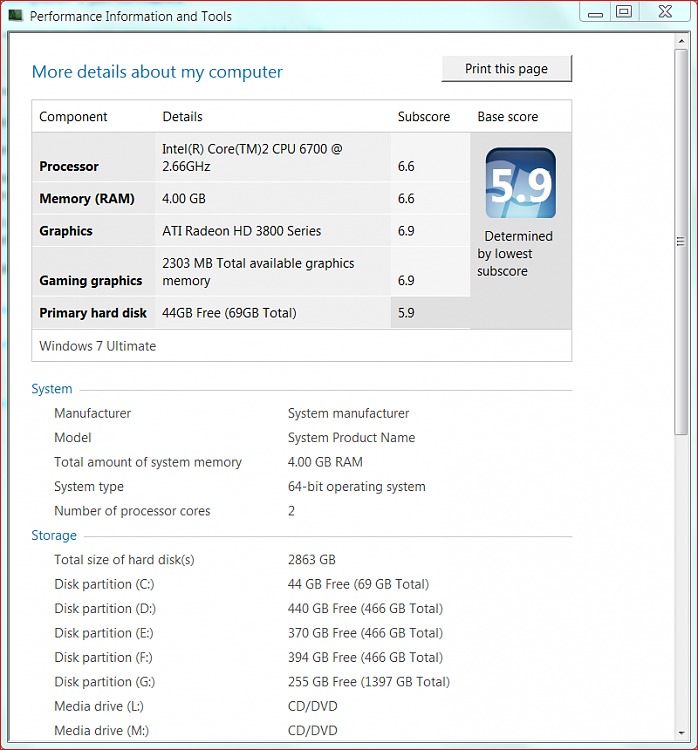Maximize the Performance Information window

tap(624, 12)
